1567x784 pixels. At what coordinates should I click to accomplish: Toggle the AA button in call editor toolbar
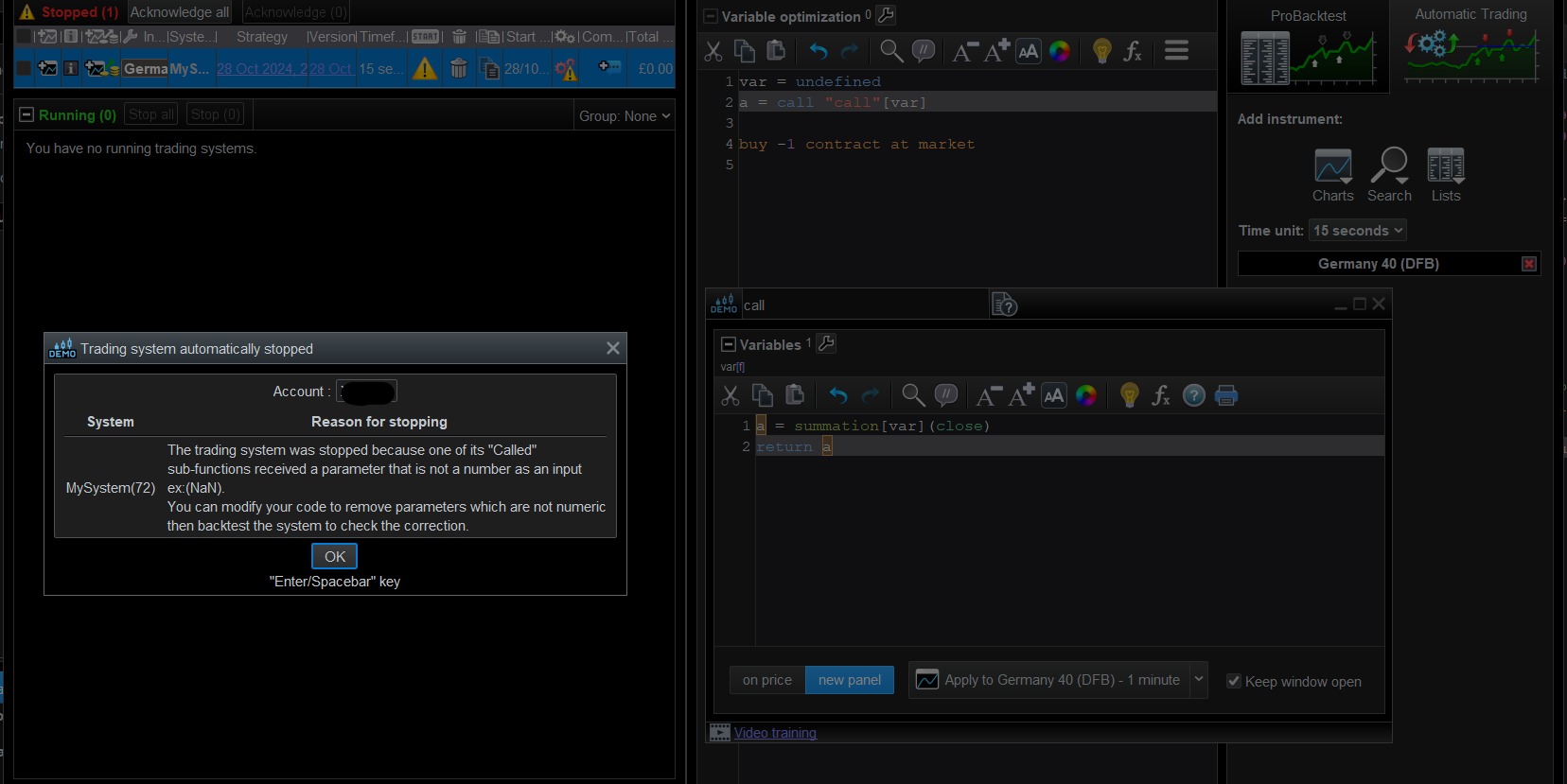pos(1054,395)
